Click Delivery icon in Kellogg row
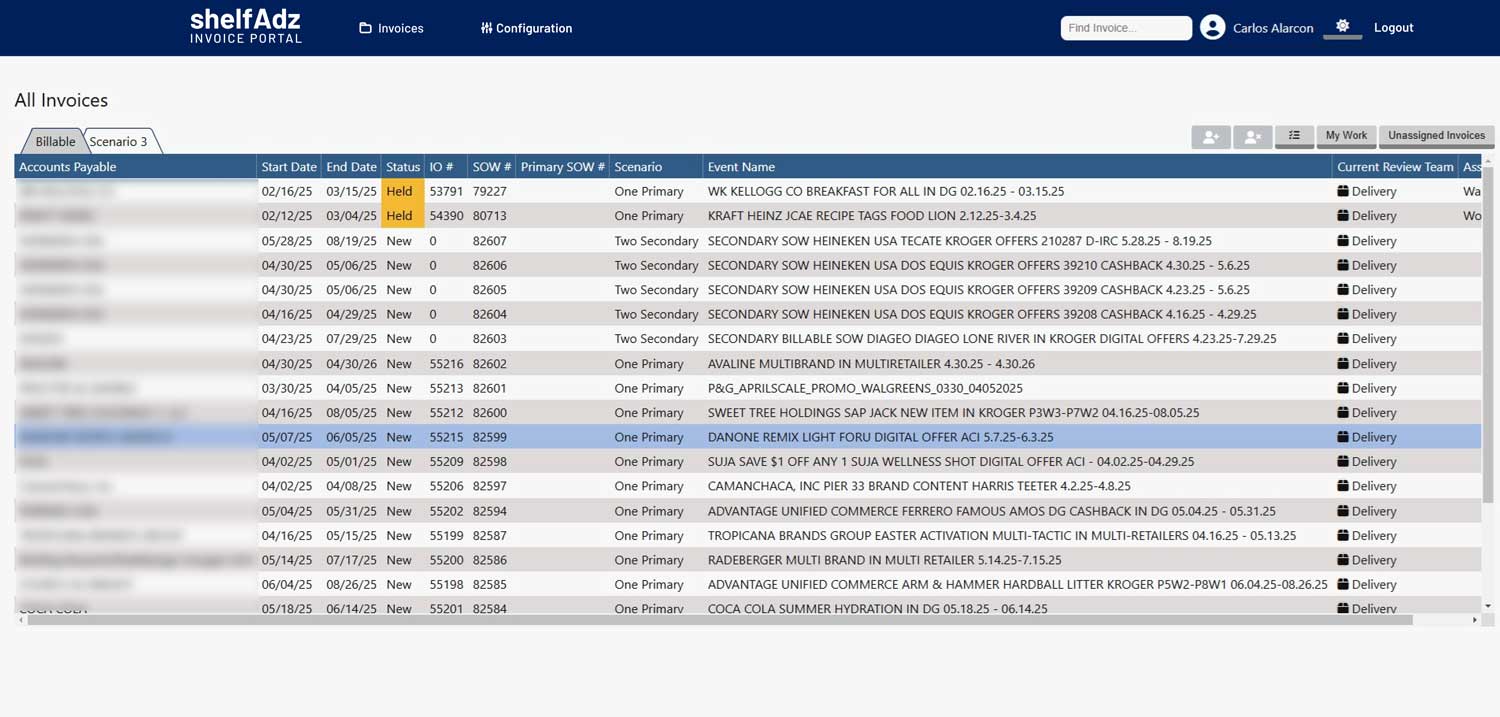This screenshot has width=1500, height=717. (1343, 191)
